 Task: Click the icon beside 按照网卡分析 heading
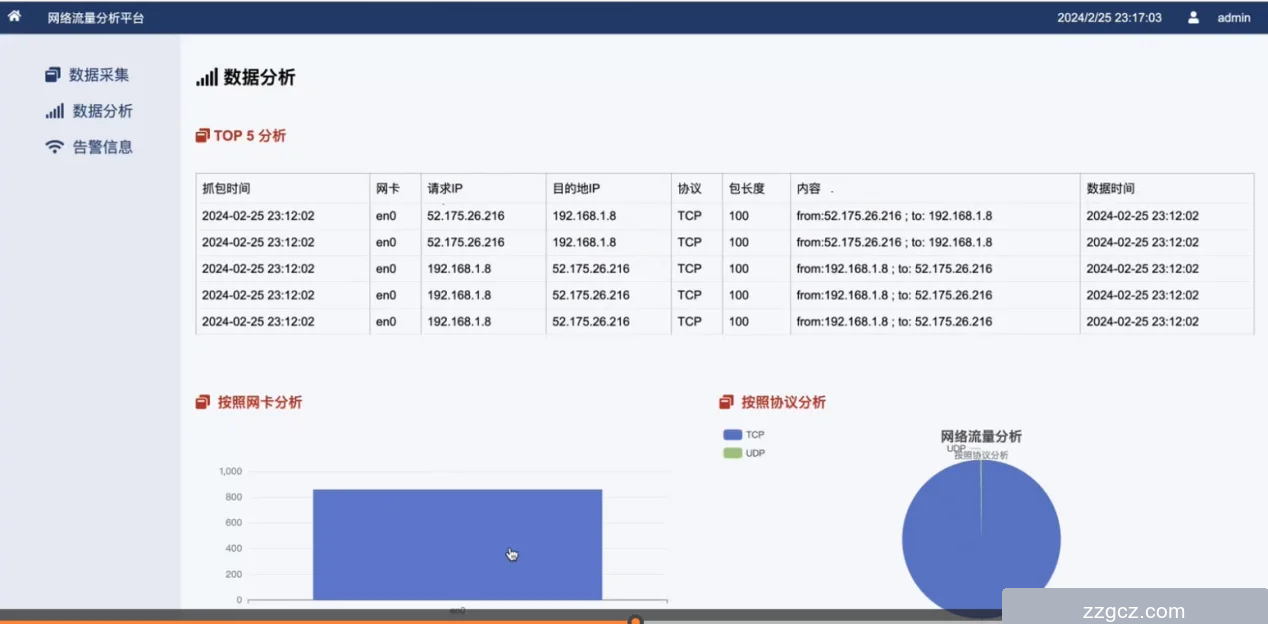coord(203,402)
